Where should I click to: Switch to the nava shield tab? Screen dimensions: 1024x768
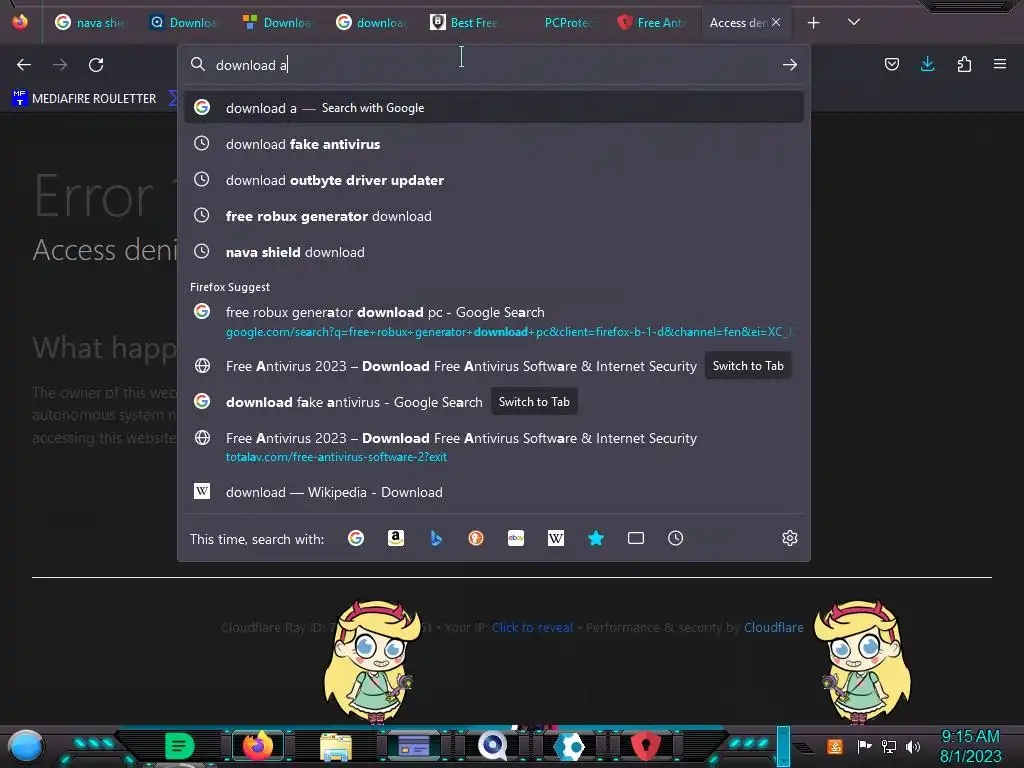[90, 23]
